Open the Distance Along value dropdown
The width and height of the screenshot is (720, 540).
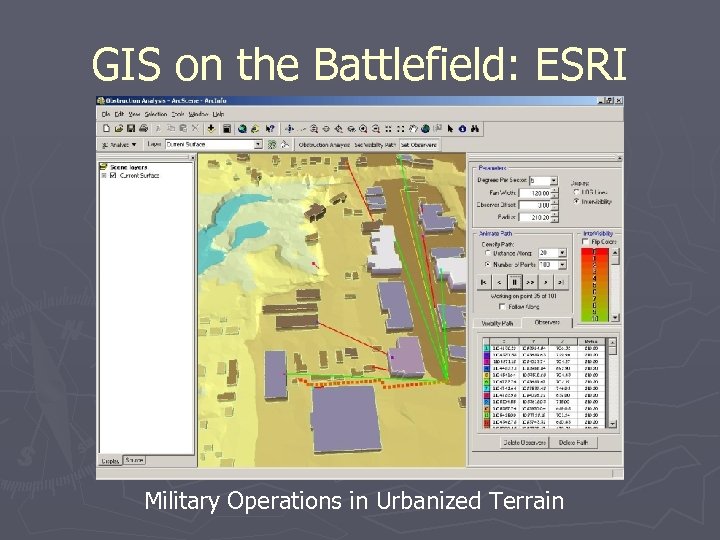pos(562,253)
